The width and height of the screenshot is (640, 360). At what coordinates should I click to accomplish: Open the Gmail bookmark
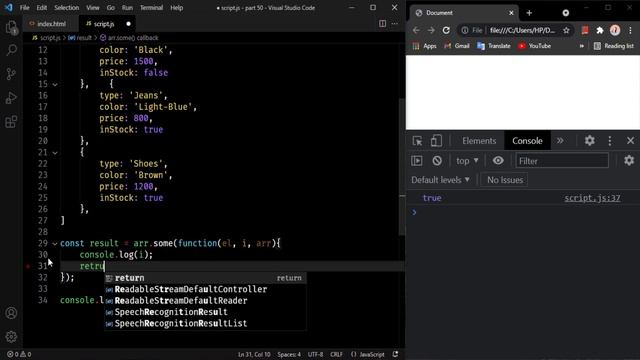click(x=457, y=46)
